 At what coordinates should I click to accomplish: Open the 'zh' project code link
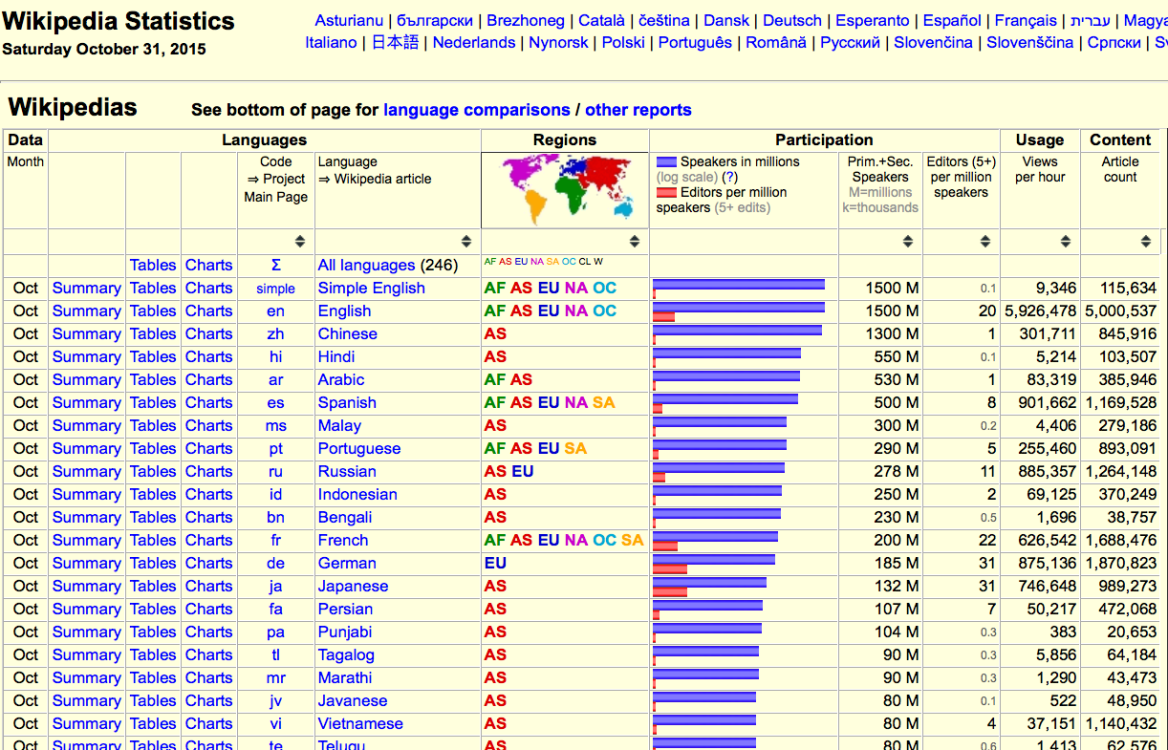276,334
